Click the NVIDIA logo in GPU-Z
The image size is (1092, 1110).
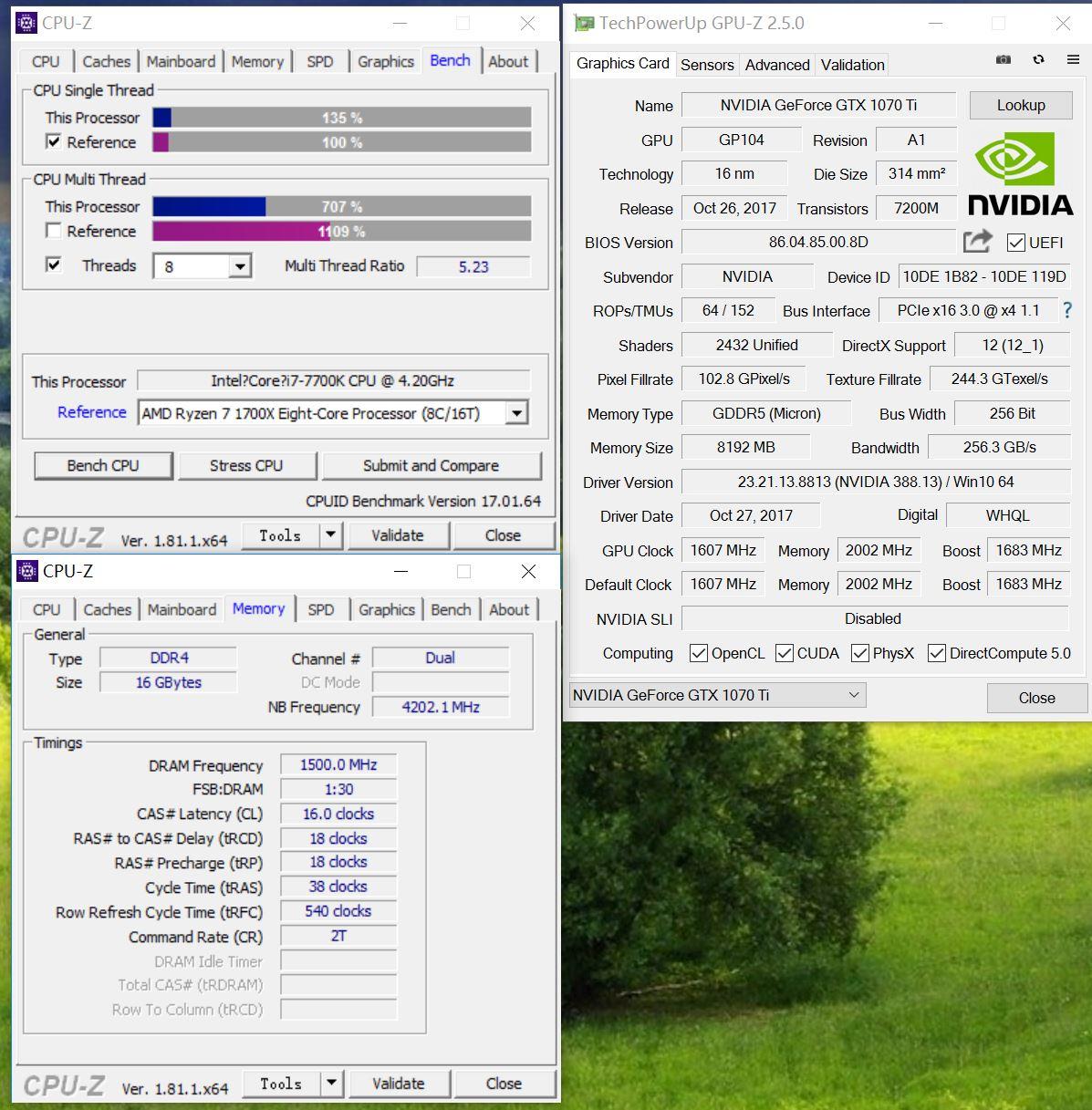[1020, 173]
